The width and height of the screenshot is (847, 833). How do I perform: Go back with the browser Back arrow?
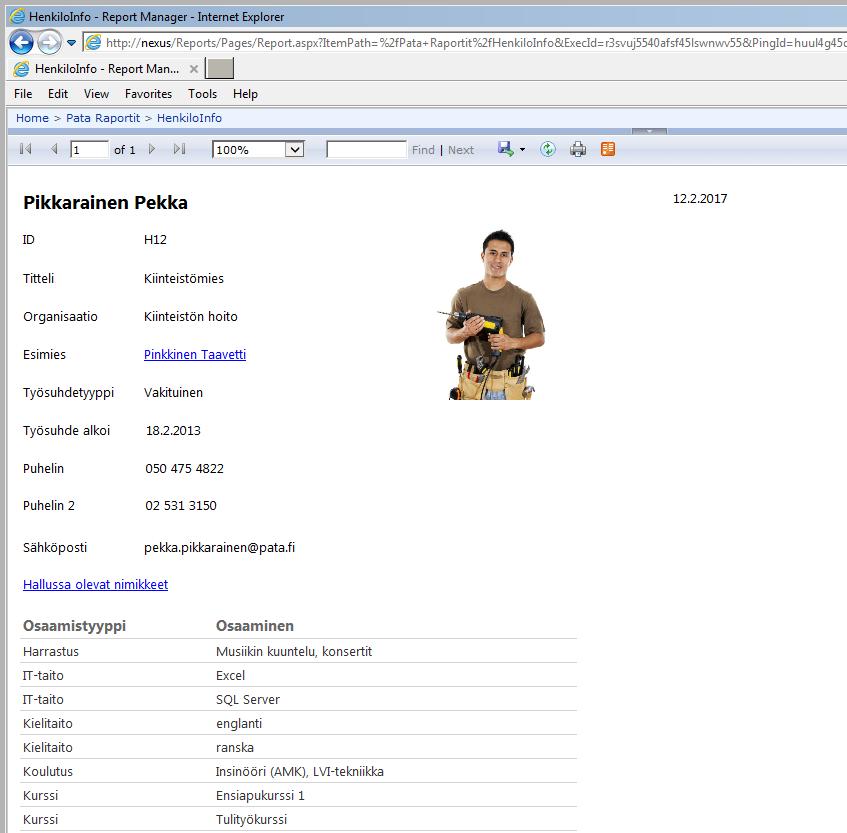click(x=21, y=42)
